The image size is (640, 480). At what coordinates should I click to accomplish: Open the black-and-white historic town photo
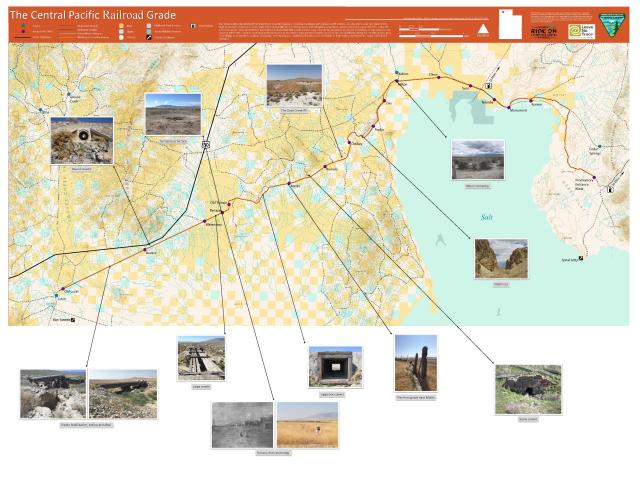pyautogui.click(x=242, y=425)
